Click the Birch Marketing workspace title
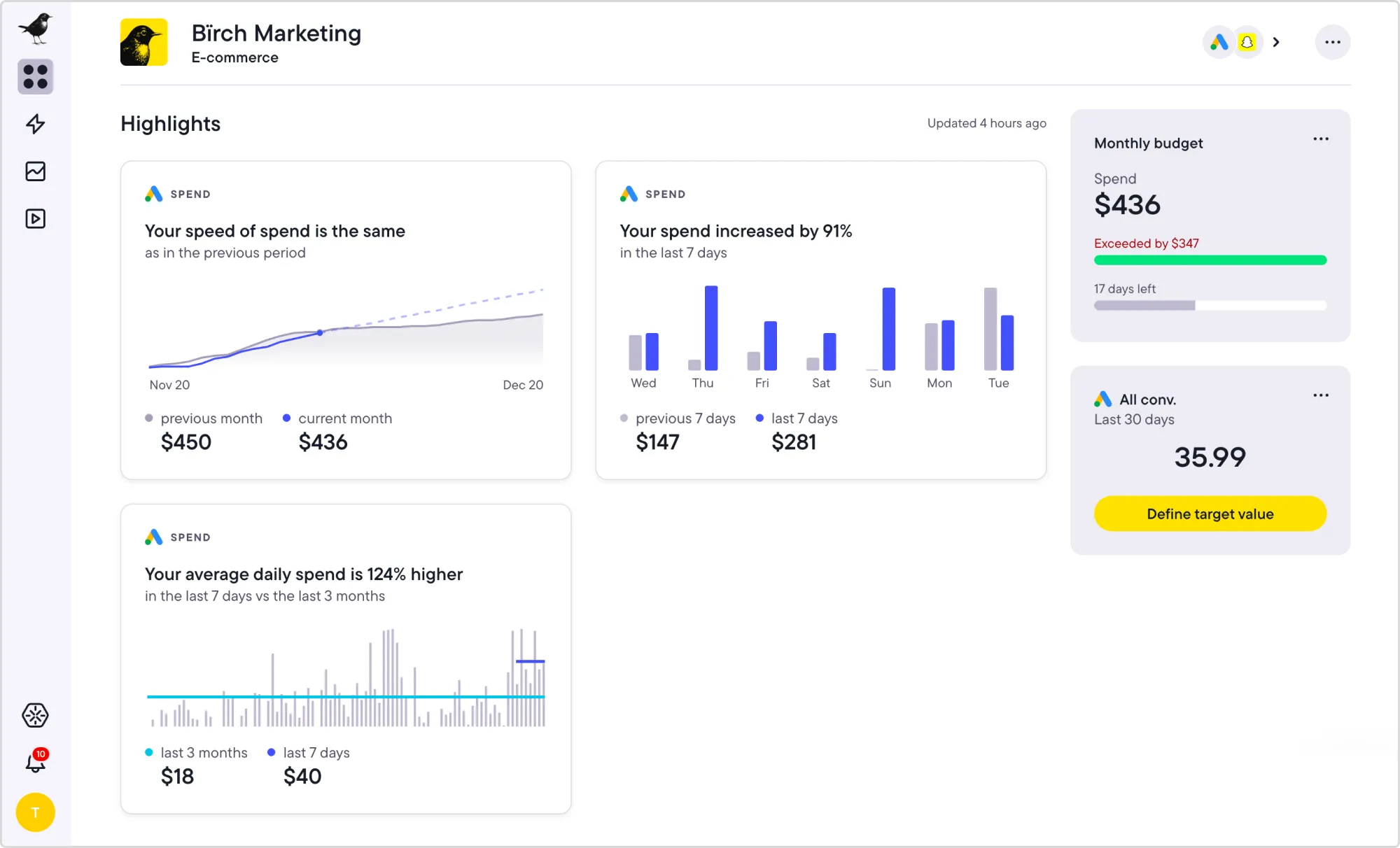 pos(276,33)
